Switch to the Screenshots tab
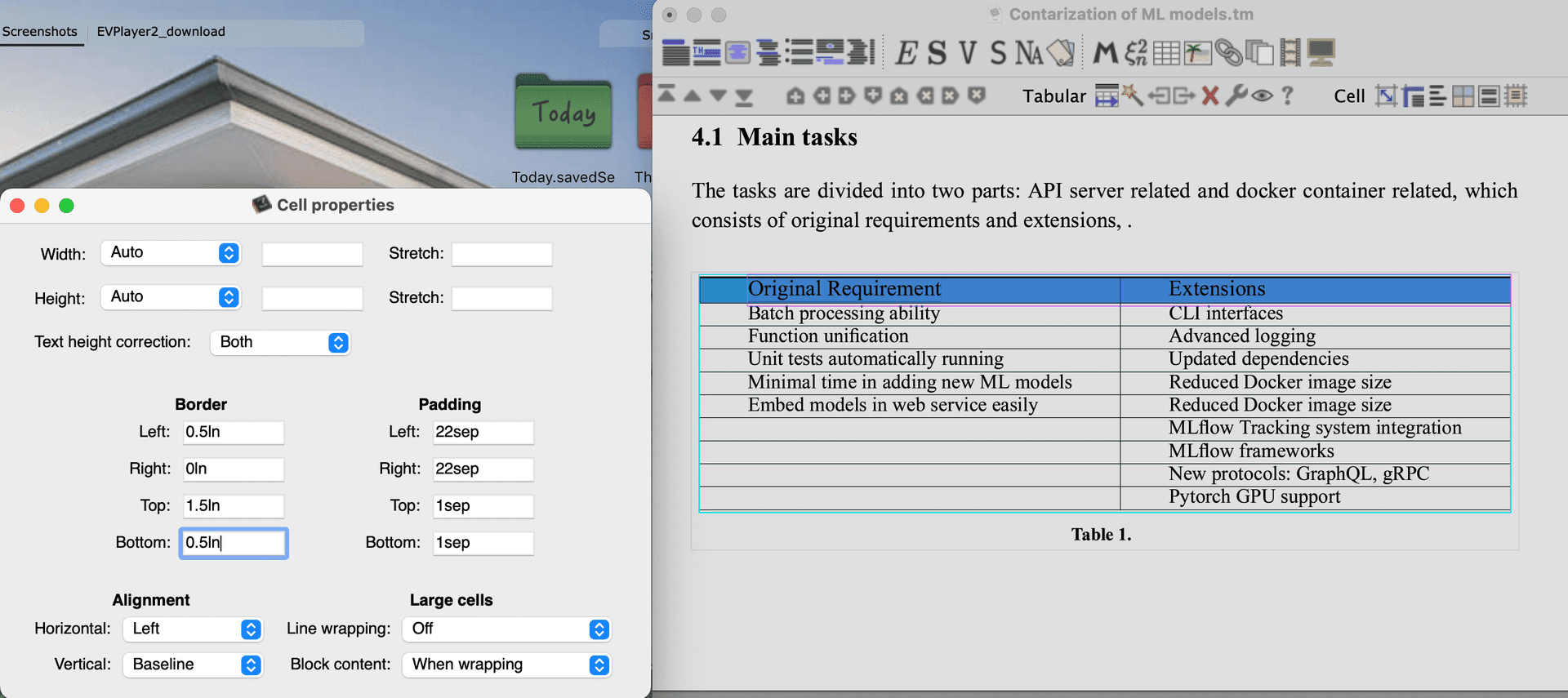1568x698 pixels. coord(40,32)
